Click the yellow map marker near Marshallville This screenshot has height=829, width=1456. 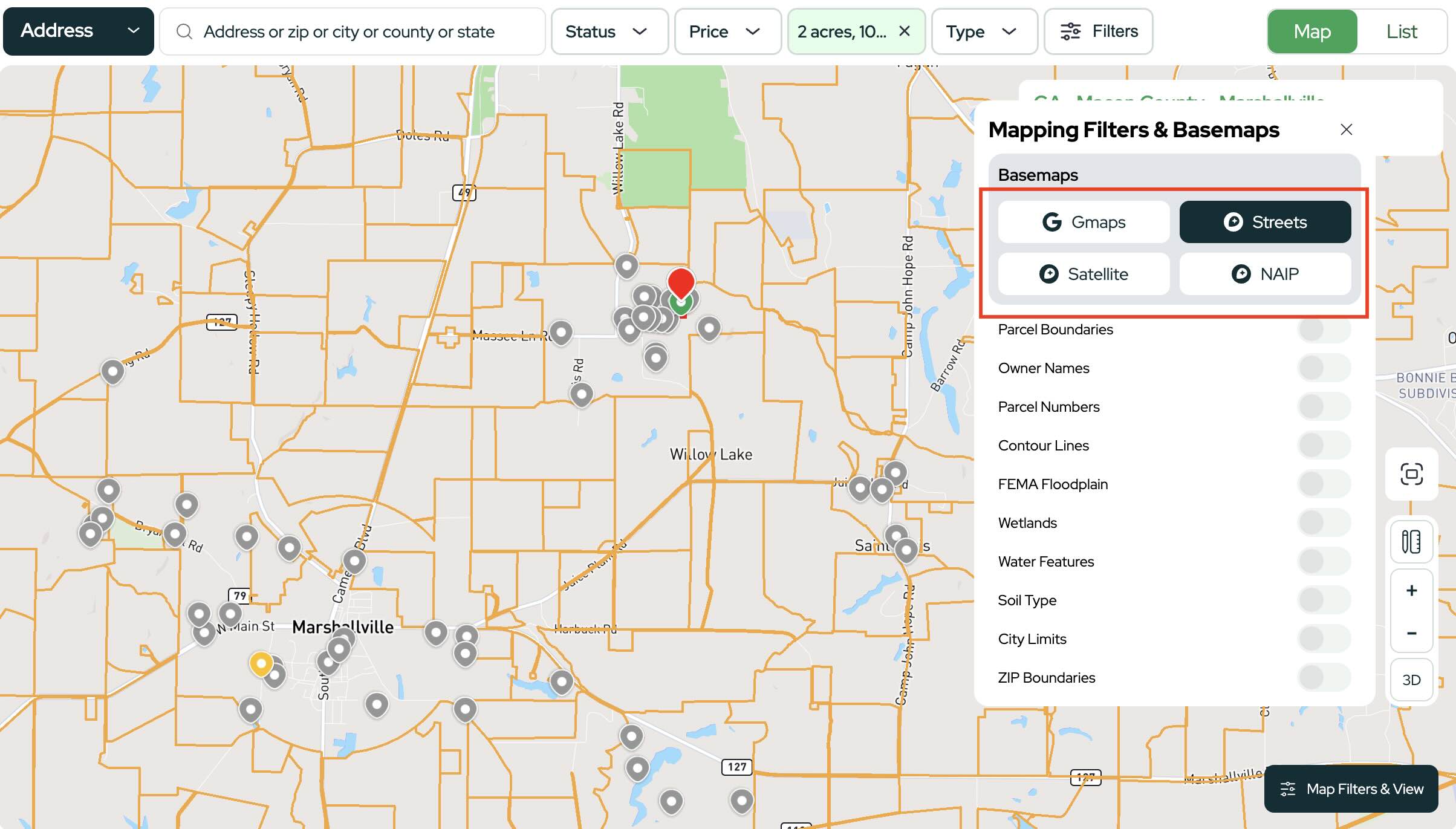pos(261,663)
